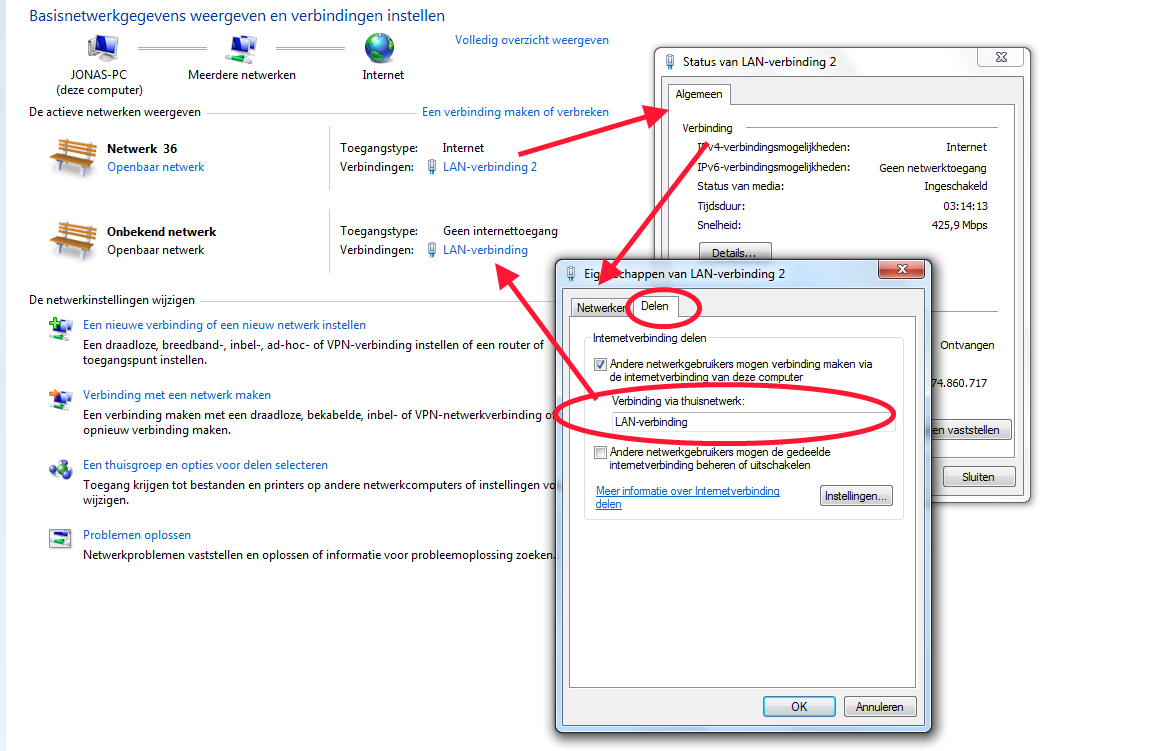Click the Sluiten button in Status window
Viewport: 1166px width, 751px height.
coord(979,477)
